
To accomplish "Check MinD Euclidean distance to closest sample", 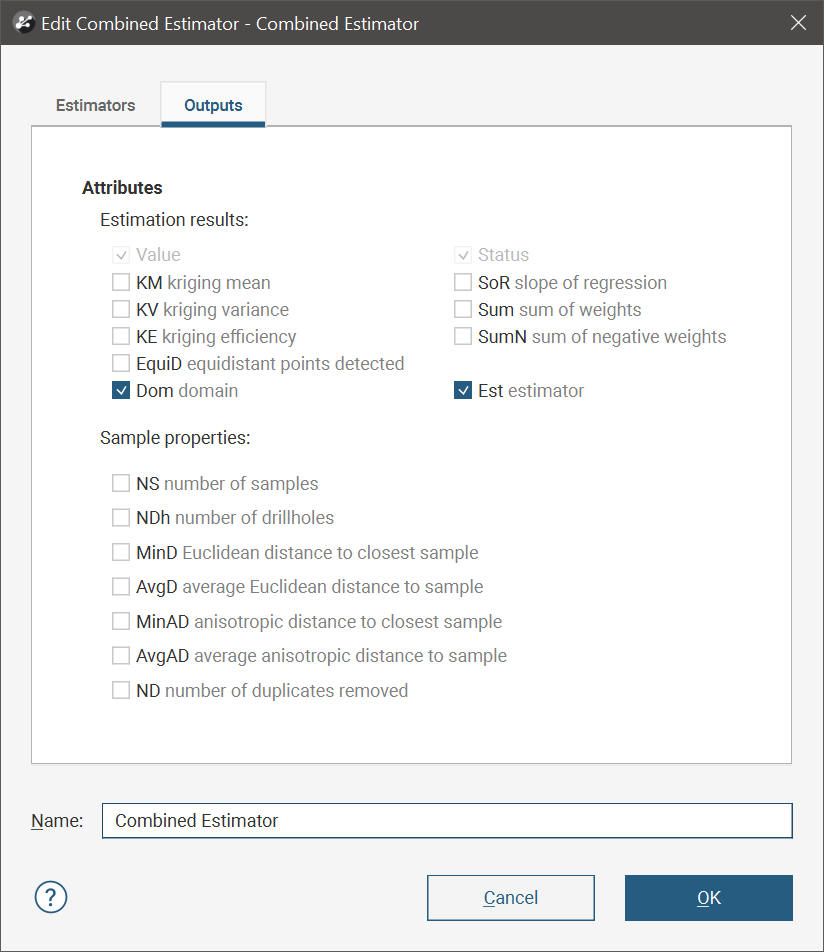I will click(x=121, y=553).
